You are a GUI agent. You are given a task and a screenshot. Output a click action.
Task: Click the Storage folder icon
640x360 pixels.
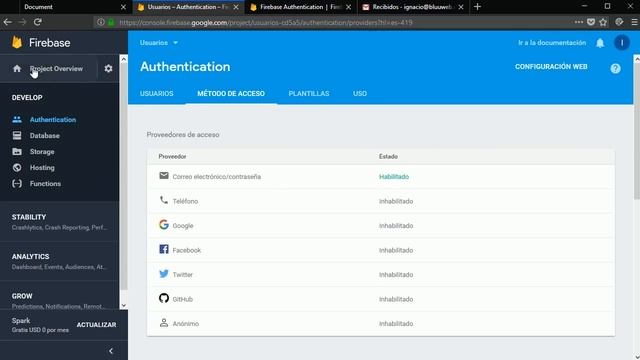pyautogui.click(x=17, y=151)
